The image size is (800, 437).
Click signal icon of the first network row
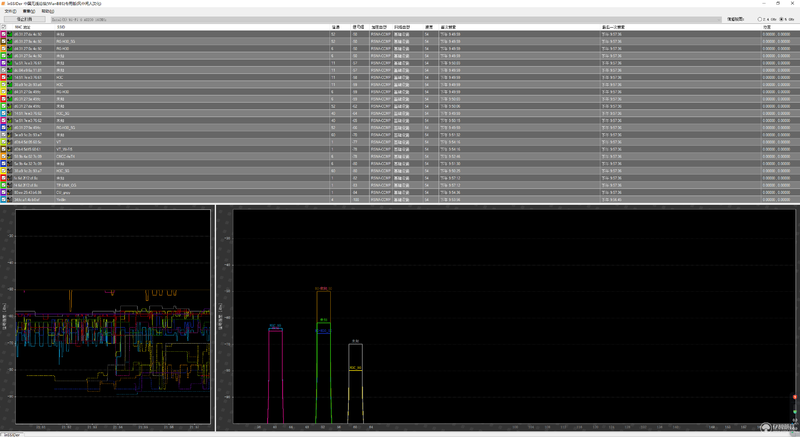10,34
